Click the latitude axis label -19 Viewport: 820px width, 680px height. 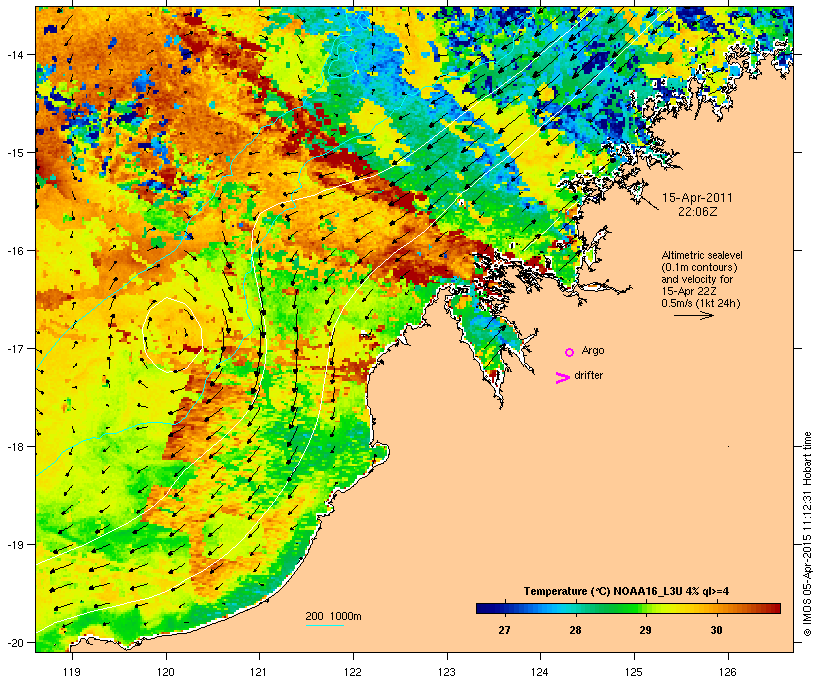tap(14, 545)
